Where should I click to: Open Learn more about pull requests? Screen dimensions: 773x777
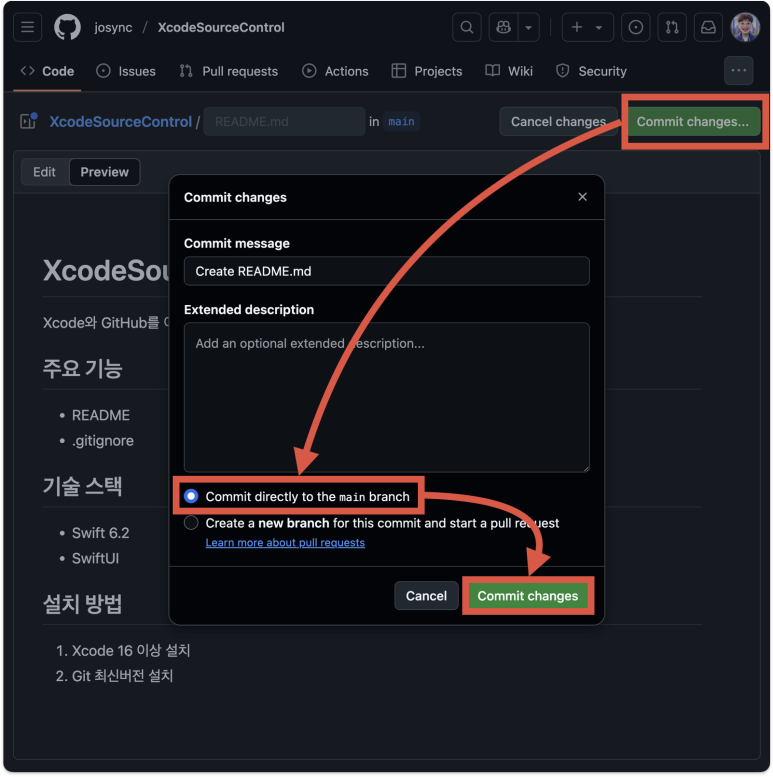(285, 543)
